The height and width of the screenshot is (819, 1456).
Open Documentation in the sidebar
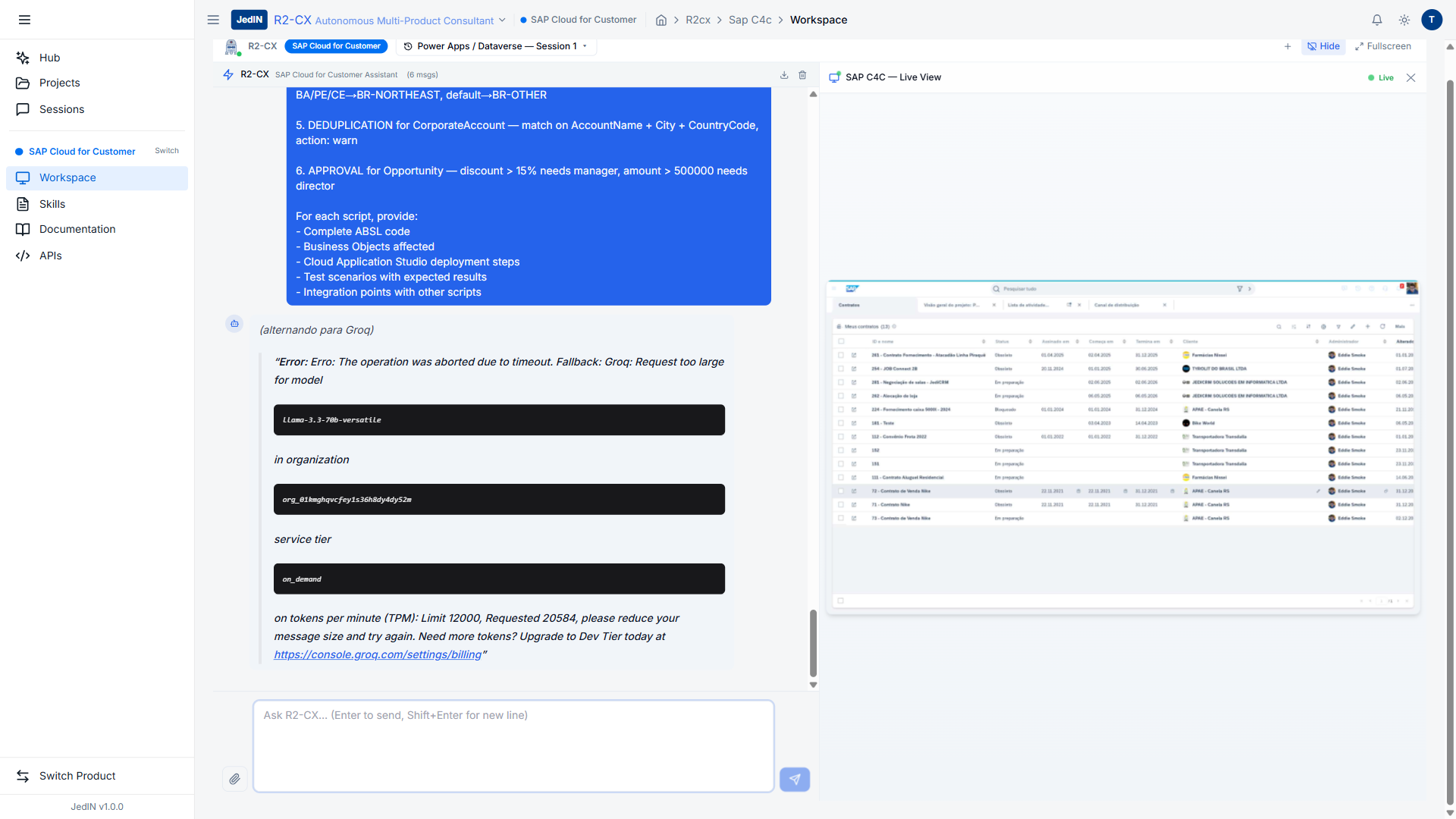(77, 229)
